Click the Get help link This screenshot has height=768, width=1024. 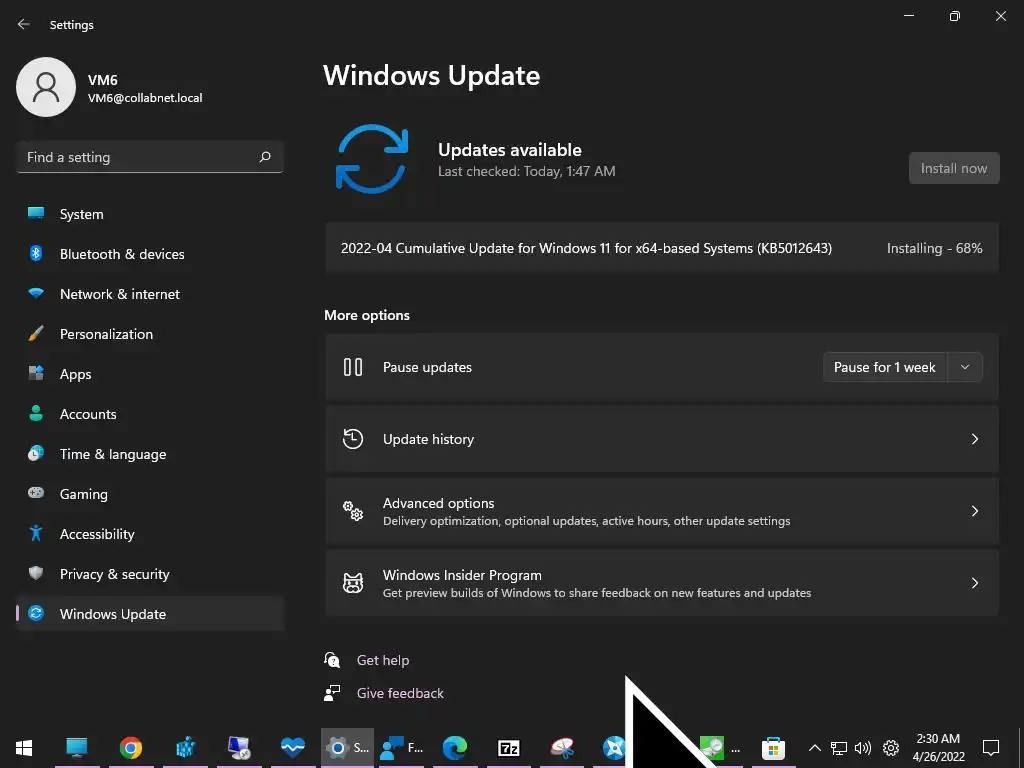coord(383,660)
